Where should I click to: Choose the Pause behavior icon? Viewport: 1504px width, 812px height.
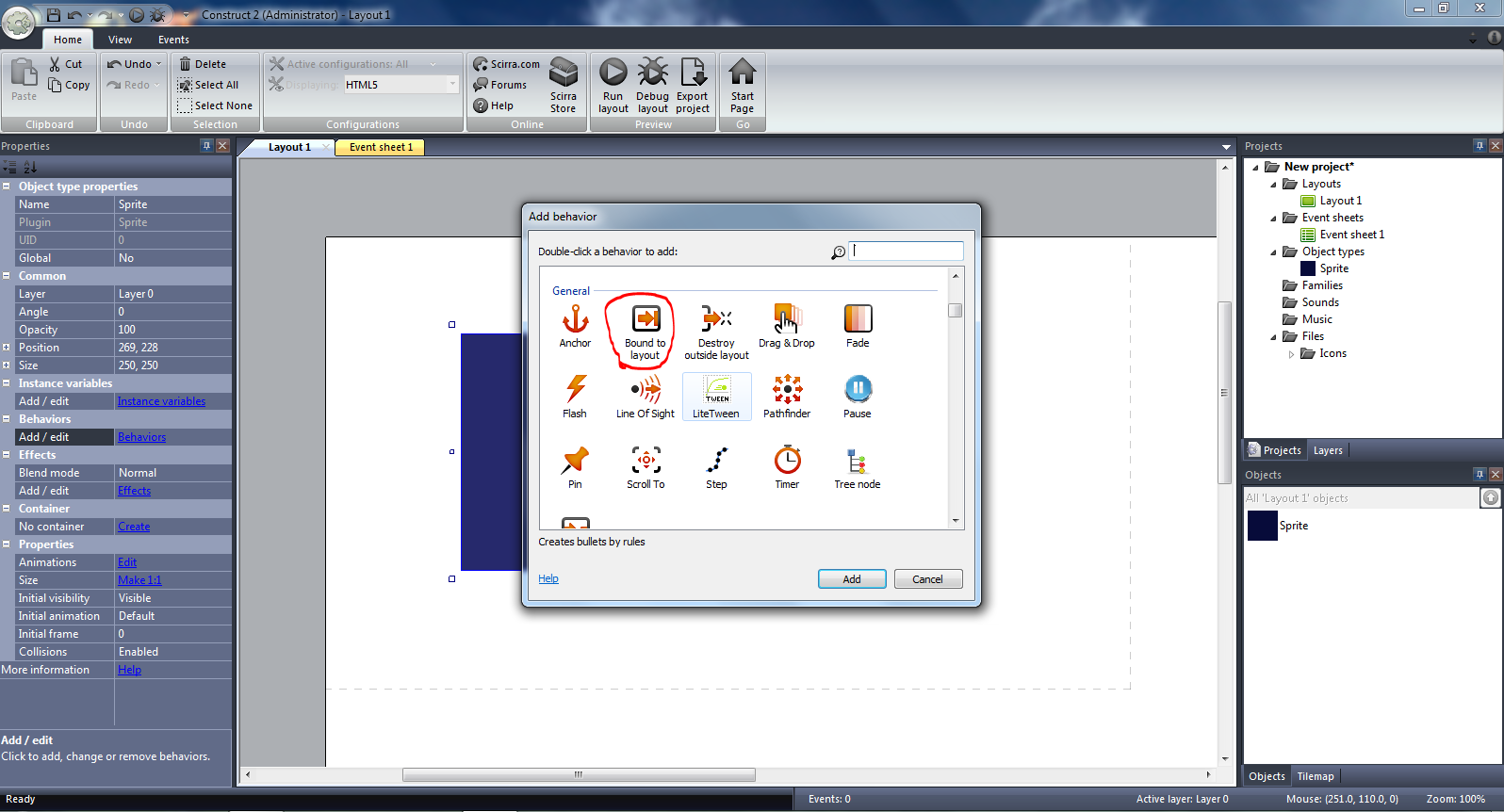click(x=858, y=397)
